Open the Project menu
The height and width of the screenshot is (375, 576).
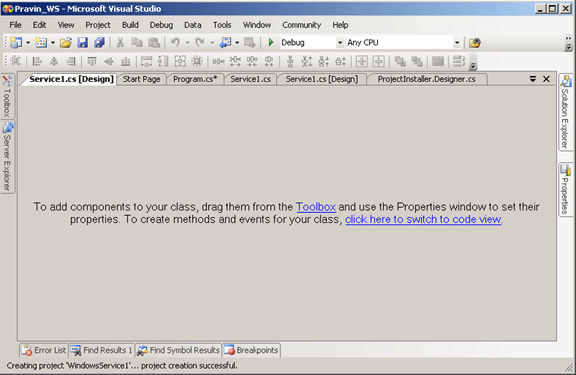point(98,25)
